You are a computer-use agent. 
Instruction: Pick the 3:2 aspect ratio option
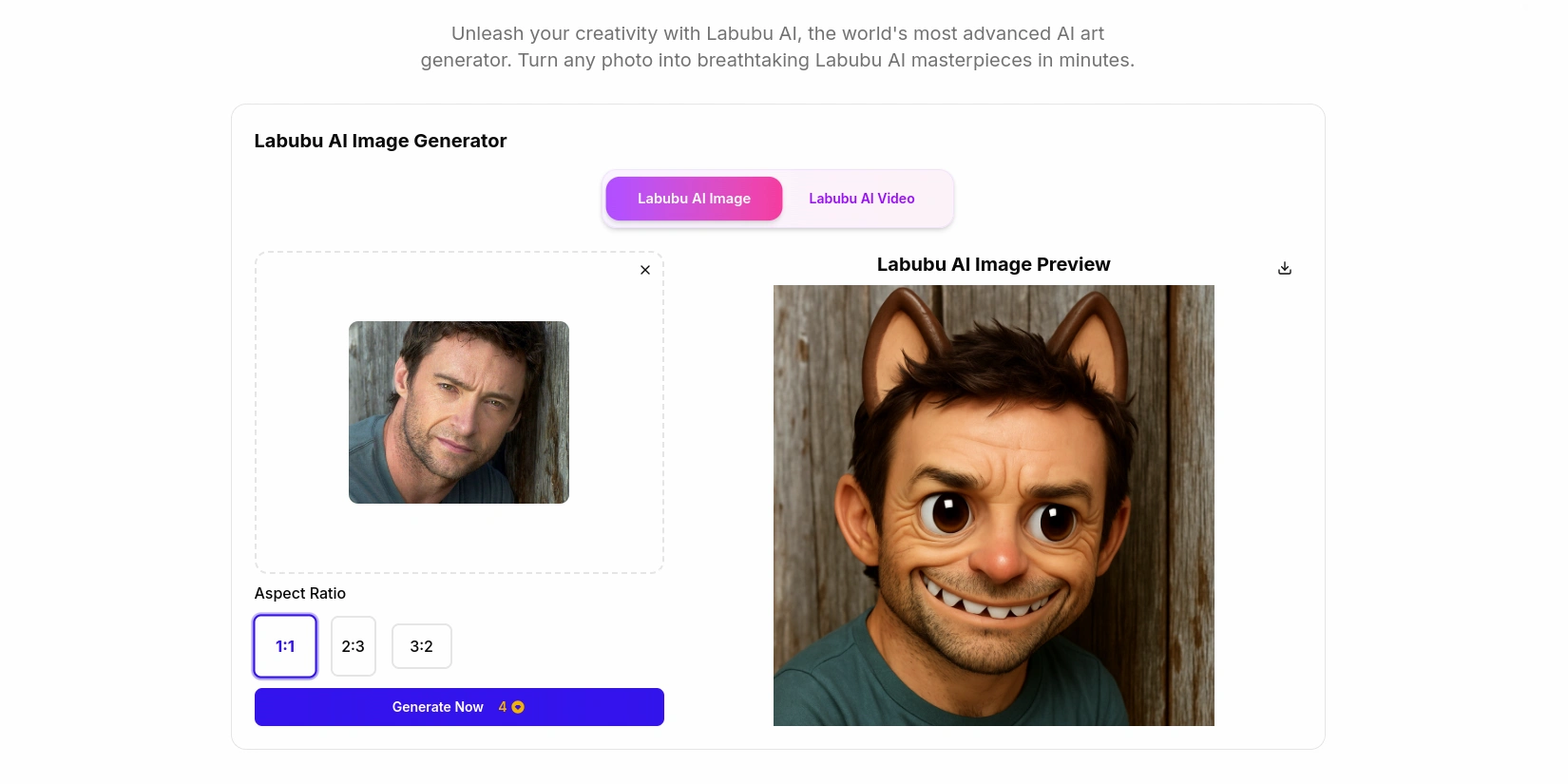click(422, 646)
